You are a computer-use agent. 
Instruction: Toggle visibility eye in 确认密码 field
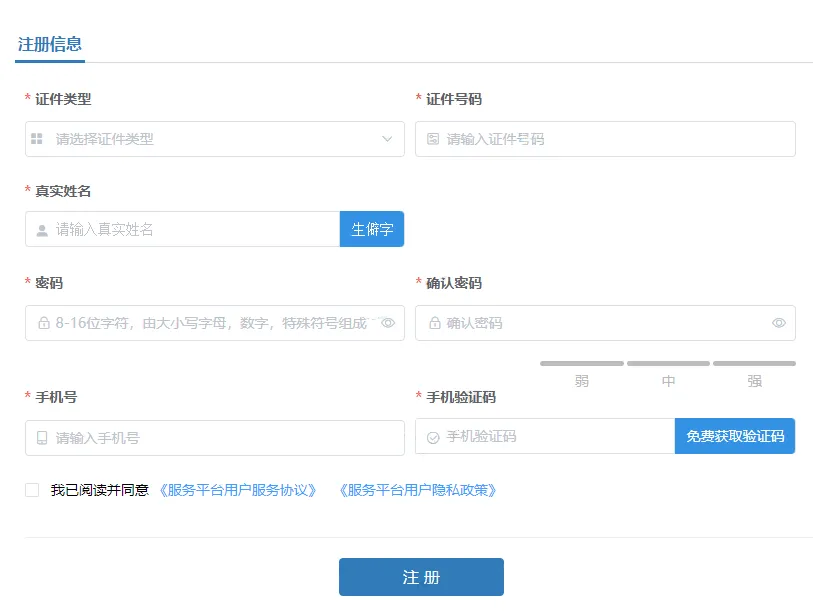(x=779, y=323)
